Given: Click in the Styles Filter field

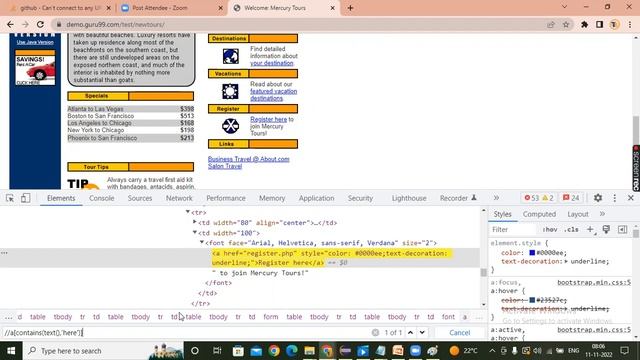Looking at the screenshot, I should click(x=513, y=230).
